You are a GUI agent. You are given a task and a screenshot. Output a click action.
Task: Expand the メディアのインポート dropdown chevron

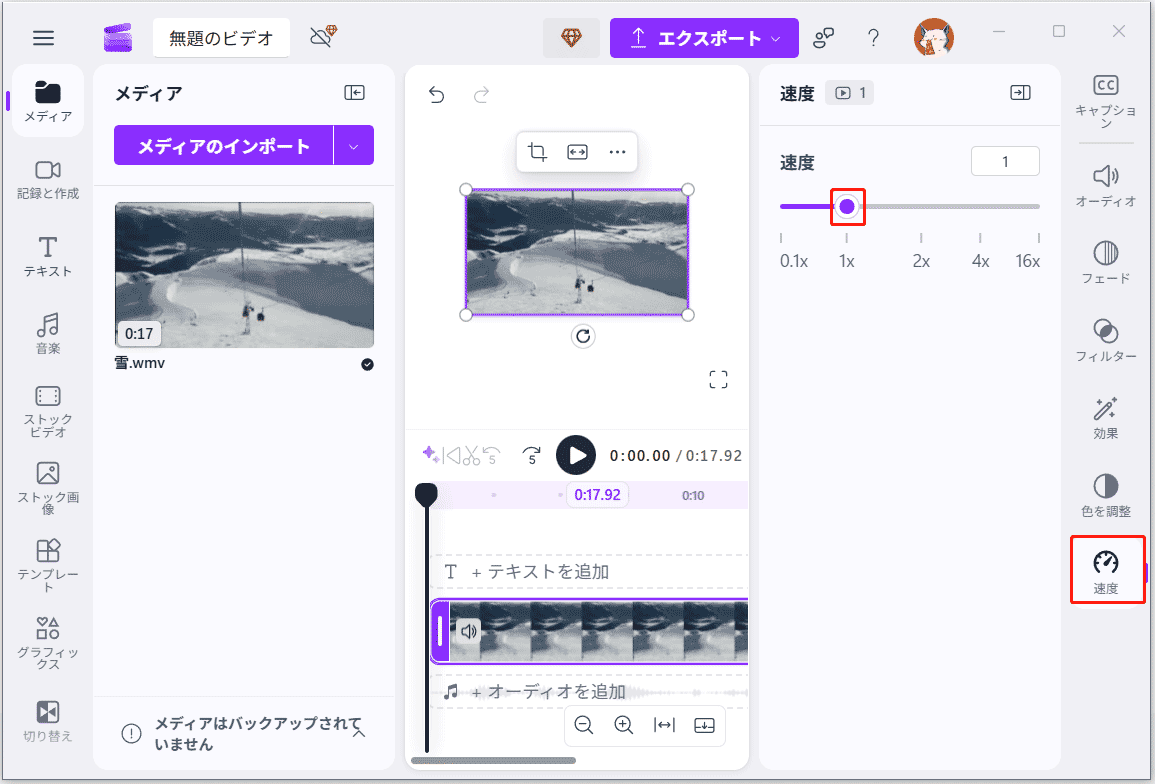point(355,145)
